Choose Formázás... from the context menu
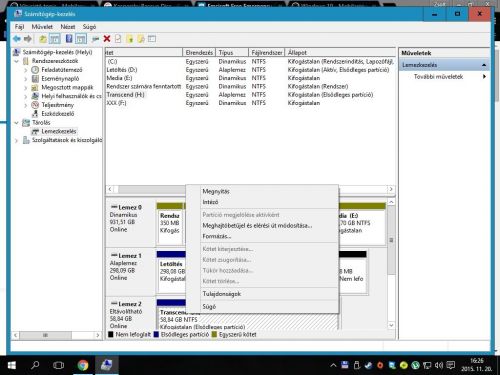The image size is (500, 375). point(262,236)
